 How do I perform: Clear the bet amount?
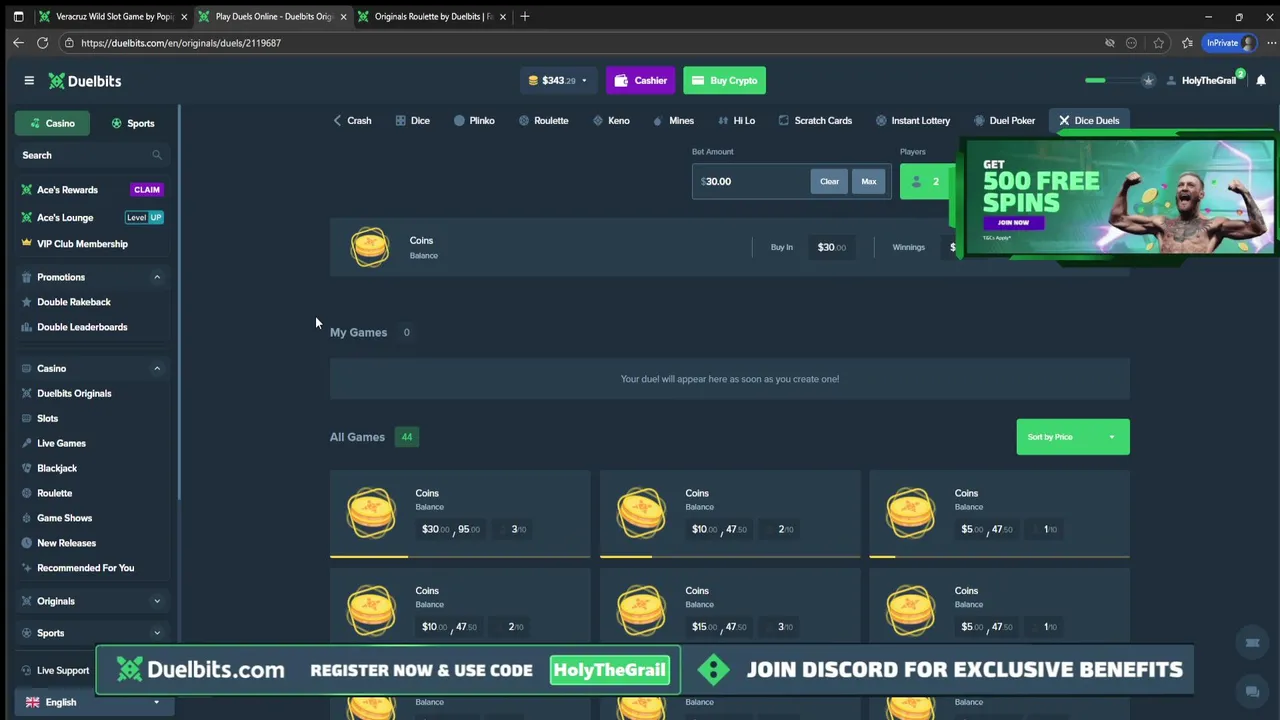pyautogui.click(x=829, y=181)
